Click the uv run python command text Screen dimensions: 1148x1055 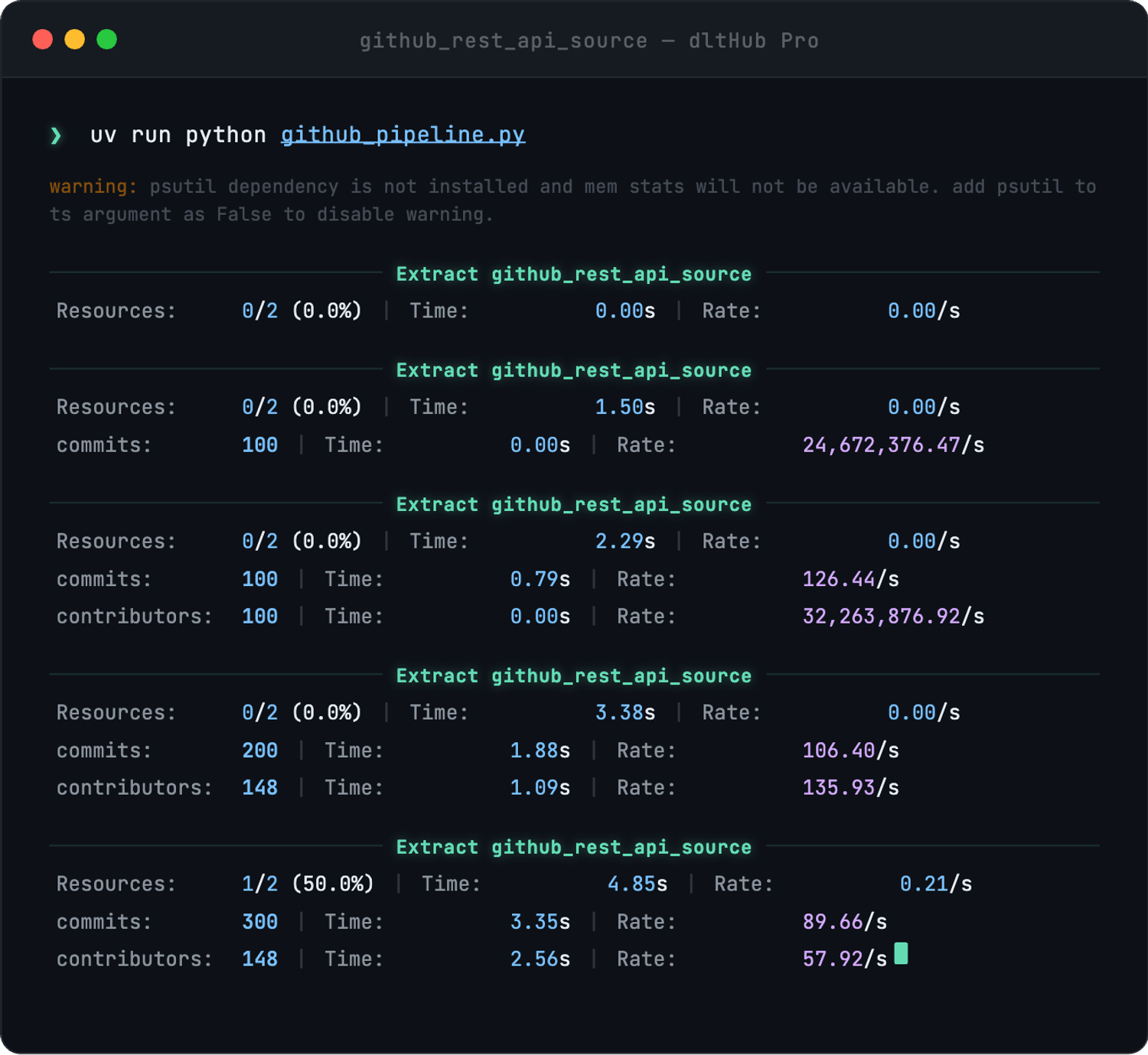click(x=178, y=135)
